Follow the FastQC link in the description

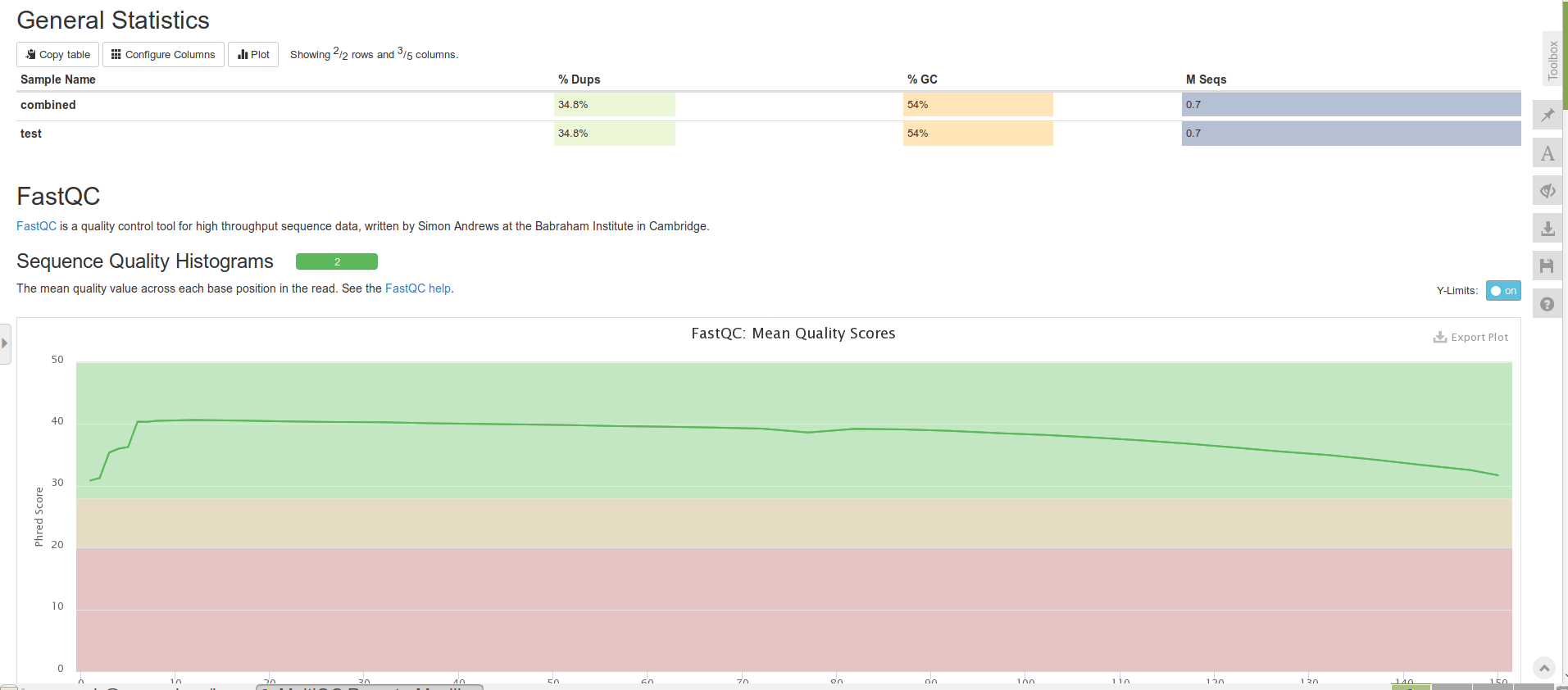(x=36, y=226)
